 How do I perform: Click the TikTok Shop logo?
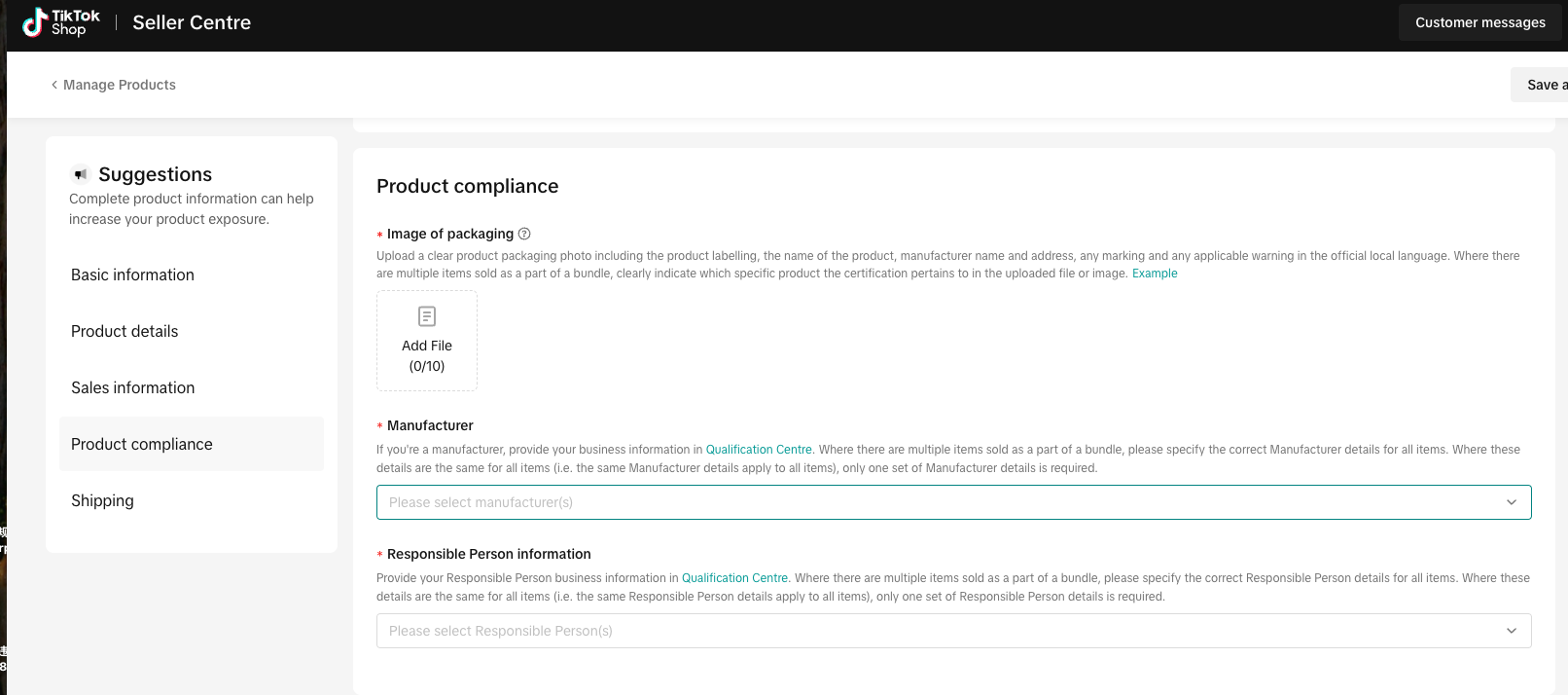[x=61, y=22]
